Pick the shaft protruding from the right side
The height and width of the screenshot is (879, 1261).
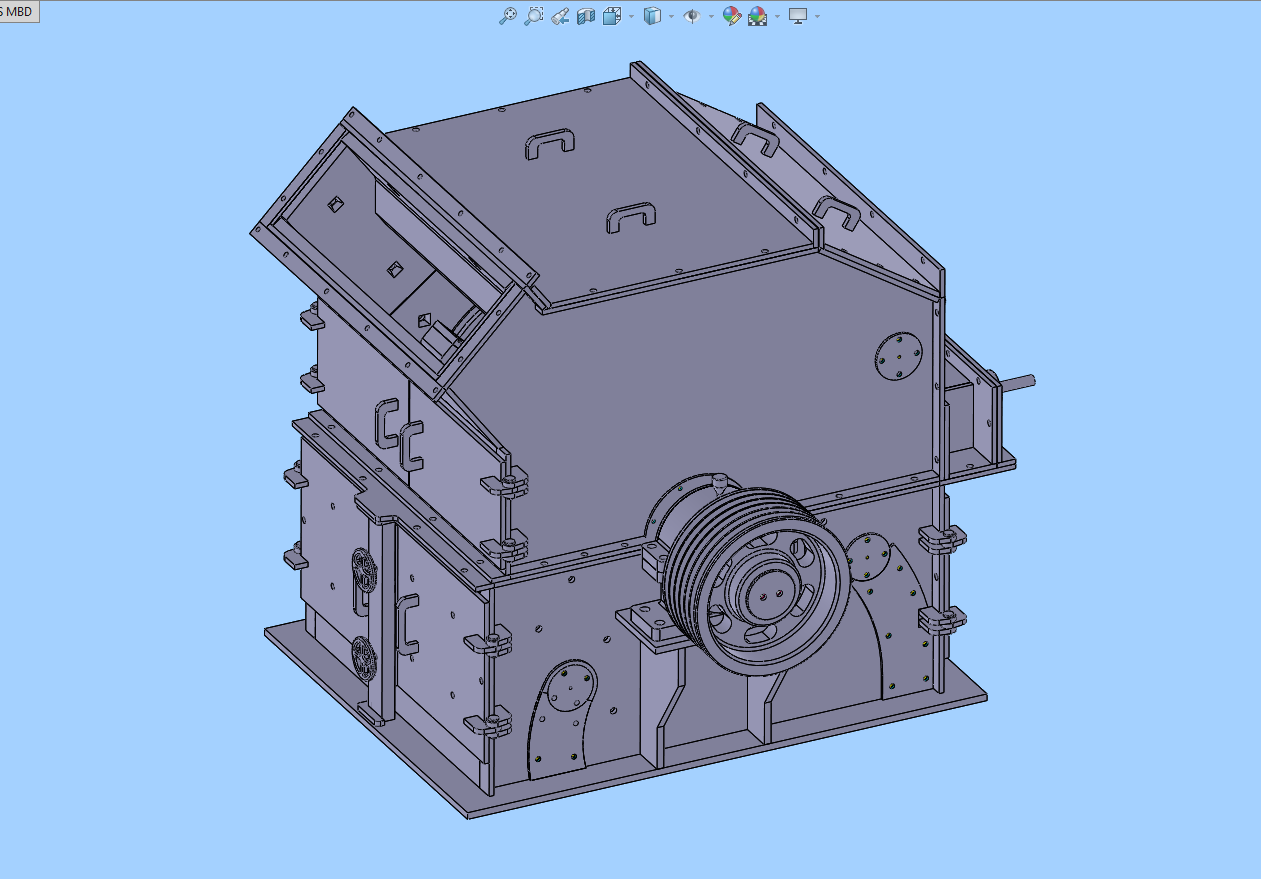coord(1016,381)
